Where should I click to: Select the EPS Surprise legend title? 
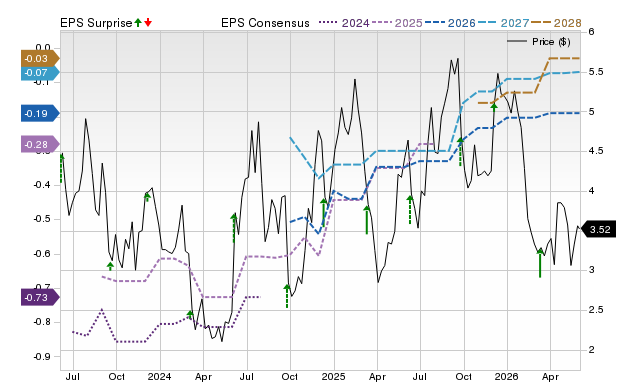(96, 23)
